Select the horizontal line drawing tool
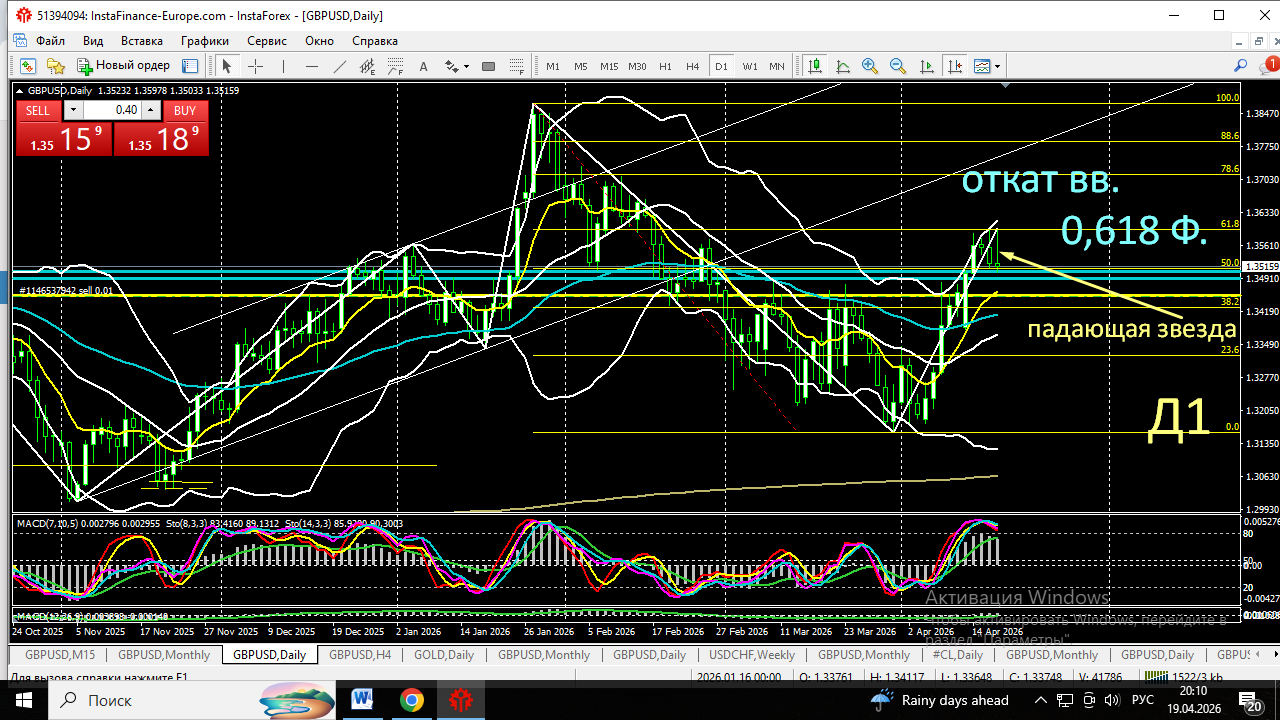Viewport: 1280px width, 720px height. [312, 66]
